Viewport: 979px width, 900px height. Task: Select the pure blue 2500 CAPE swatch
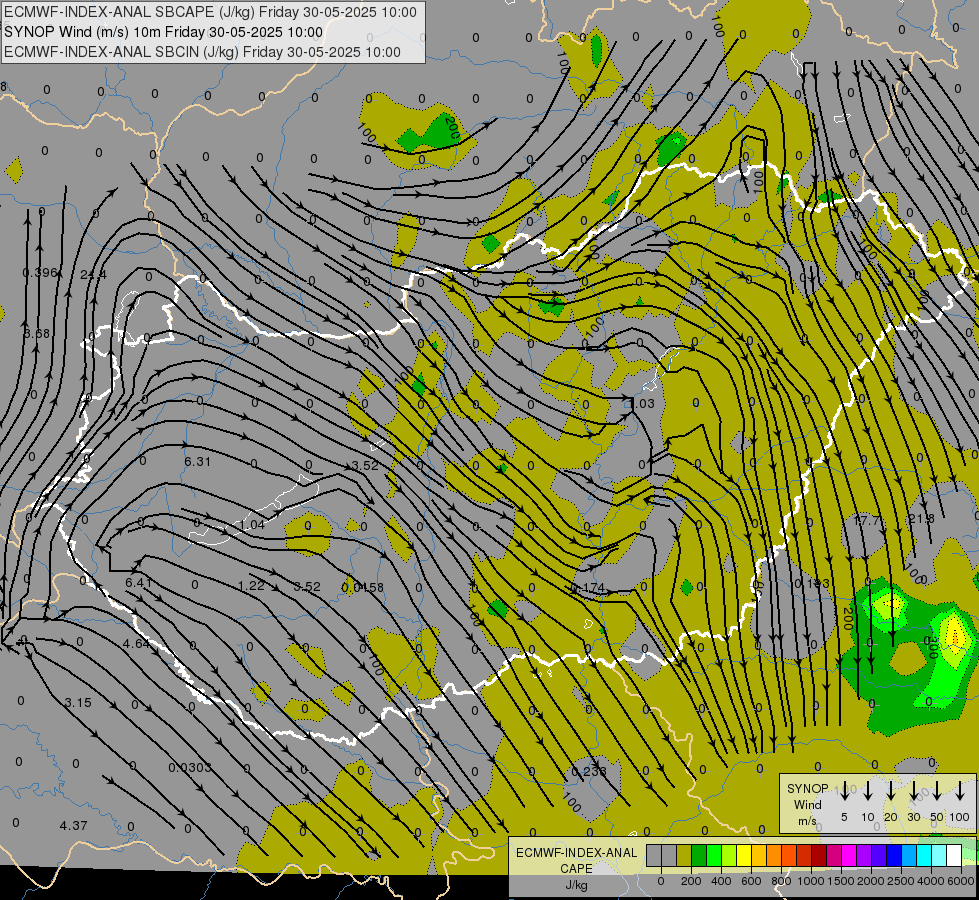click(x=893, y=856)
